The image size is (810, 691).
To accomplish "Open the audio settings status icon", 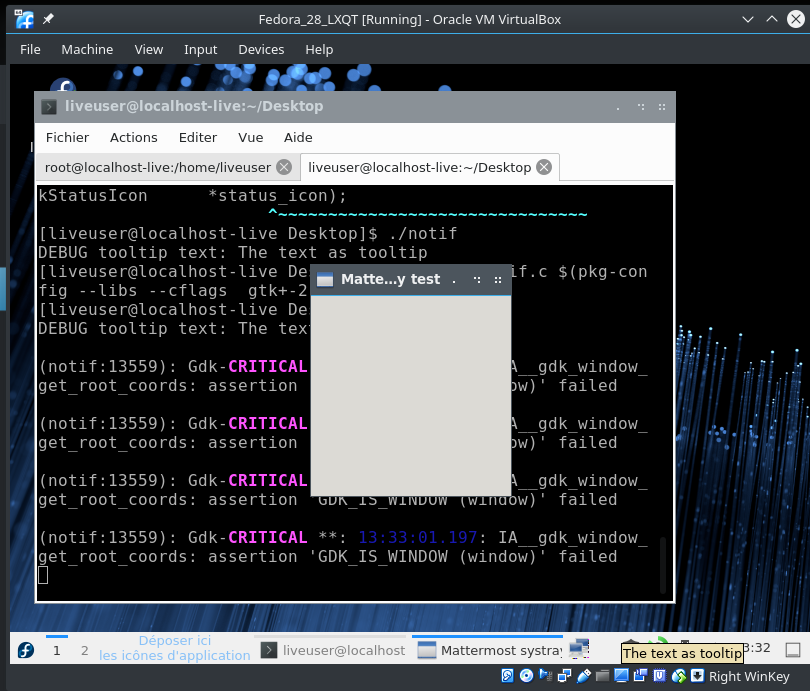I will point(545,675).
